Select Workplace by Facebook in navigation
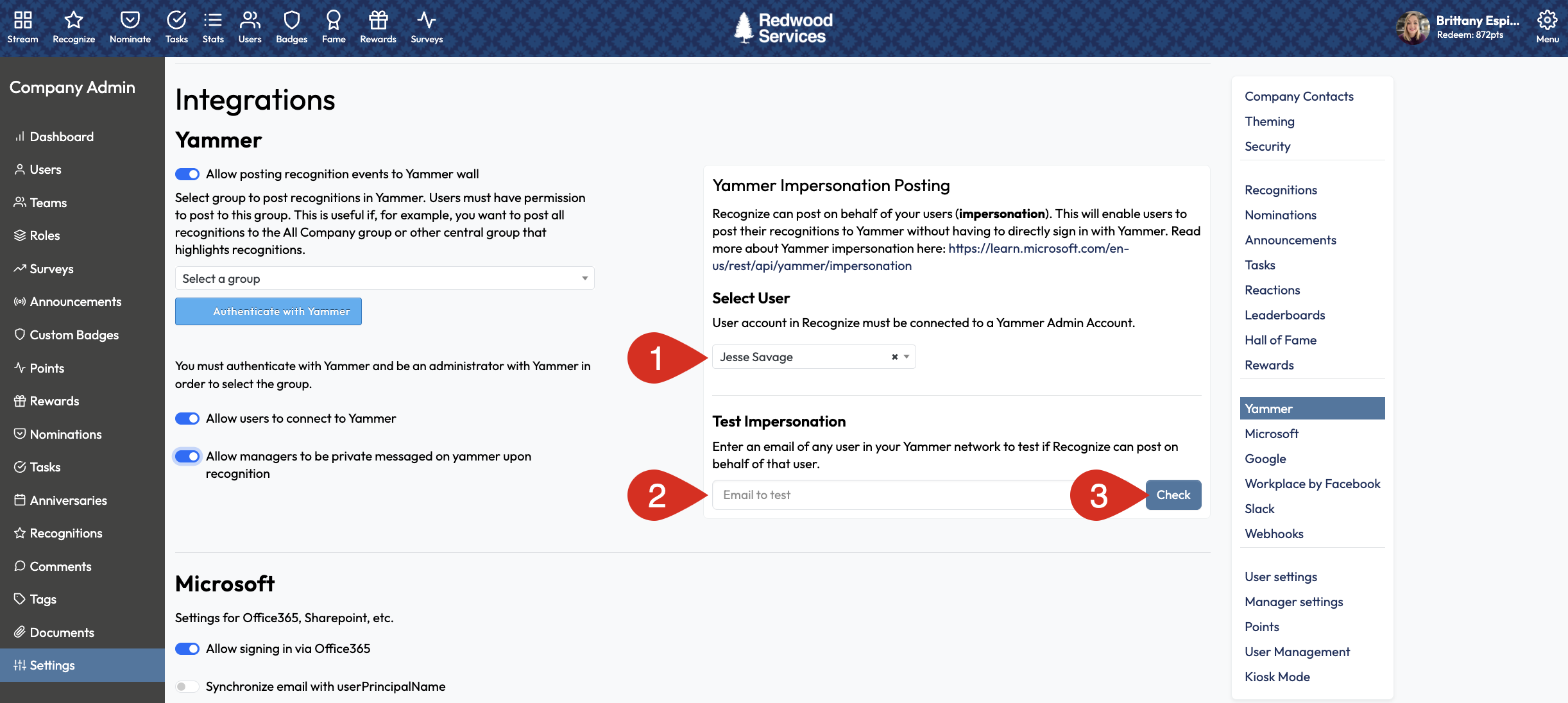 pyautogui.click(x=1313, y=484)
